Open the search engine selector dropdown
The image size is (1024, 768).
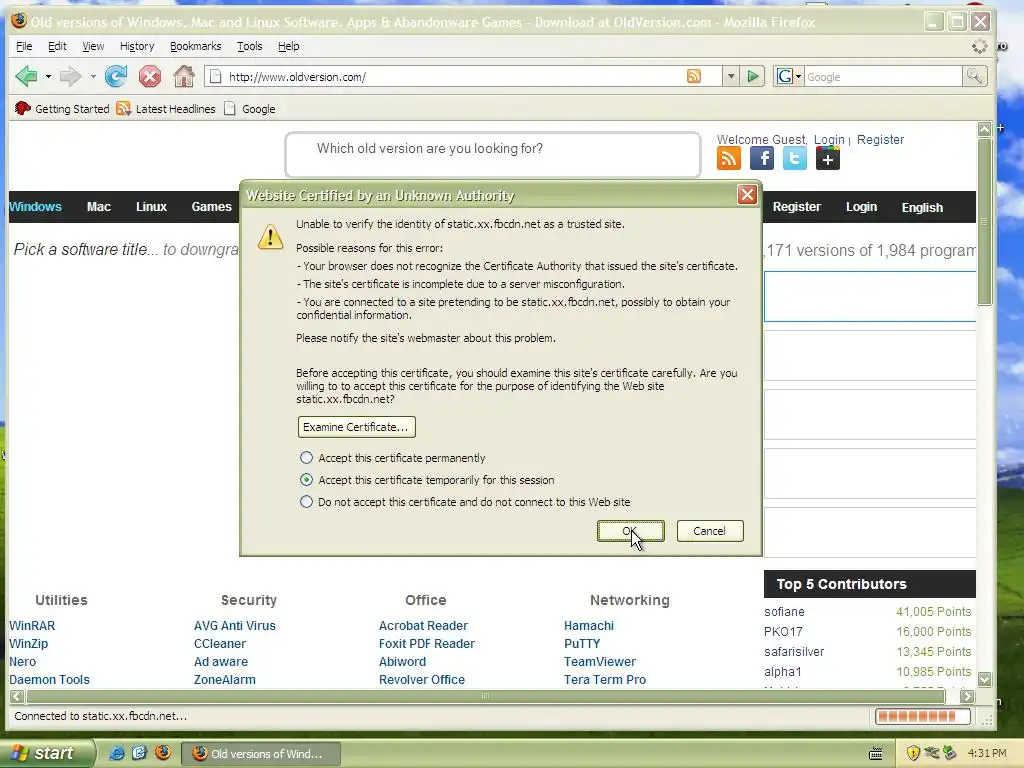coord(798,77)
